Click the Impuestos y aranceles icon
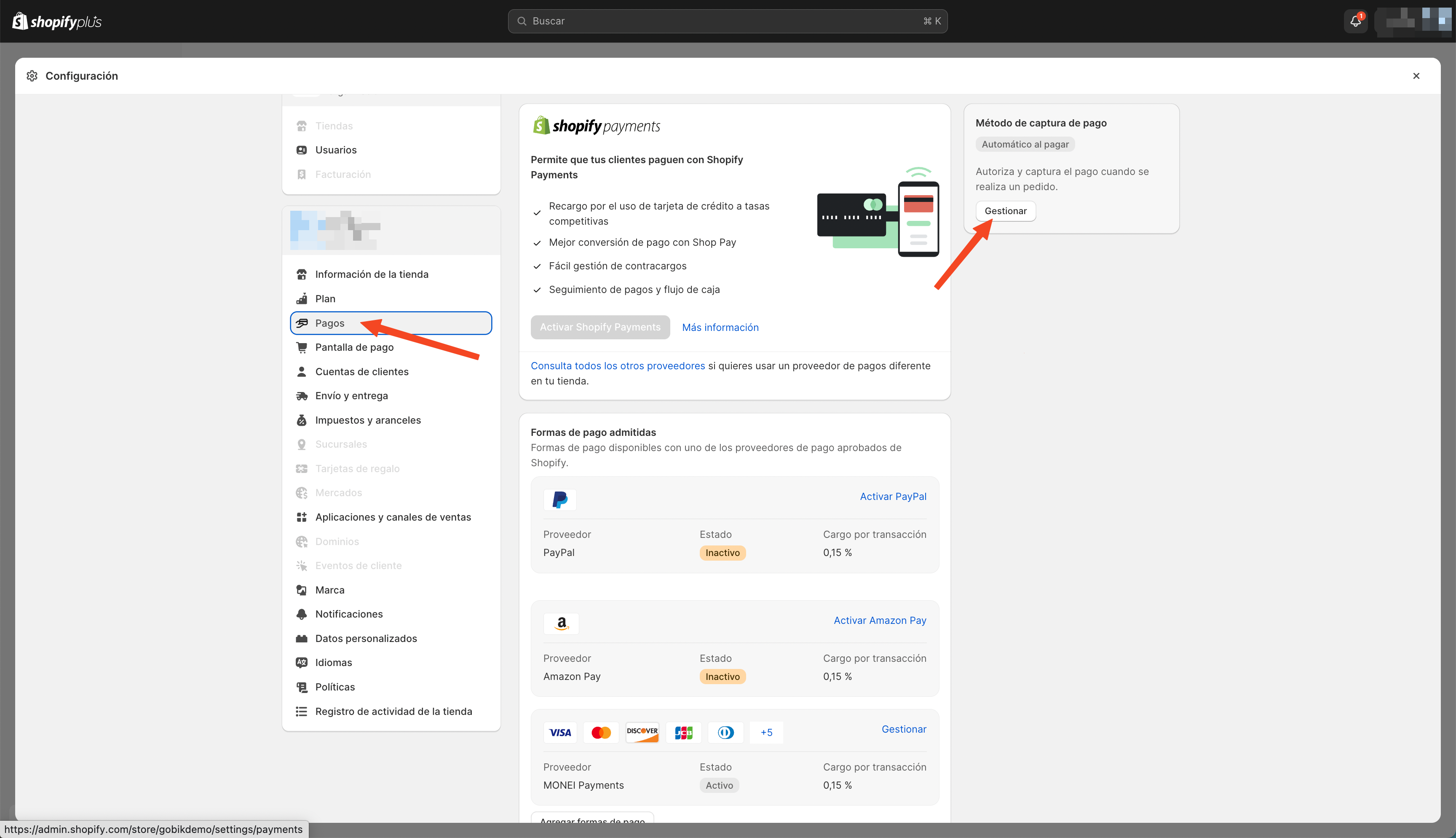The height and width of the screenshot is (838, 1456). 301,420
